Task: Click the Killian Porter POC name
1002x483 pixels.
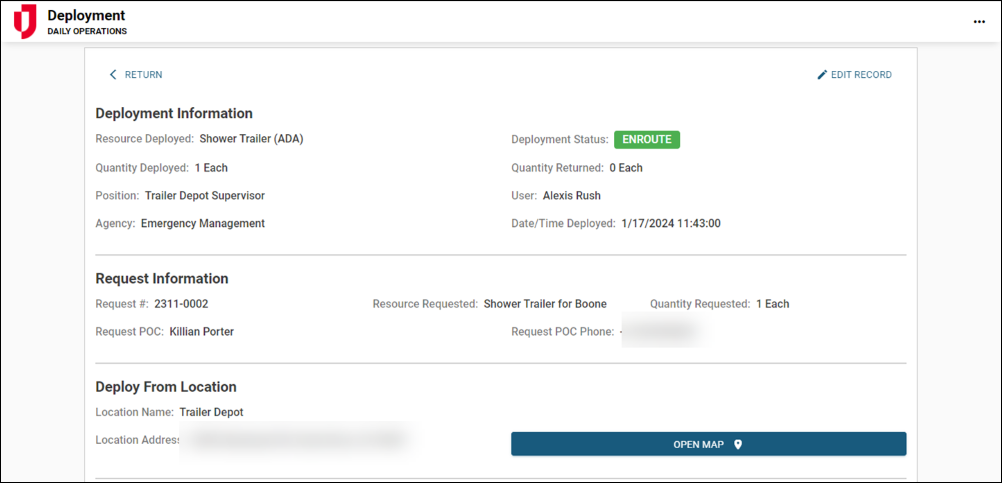Action: [201, 332]
